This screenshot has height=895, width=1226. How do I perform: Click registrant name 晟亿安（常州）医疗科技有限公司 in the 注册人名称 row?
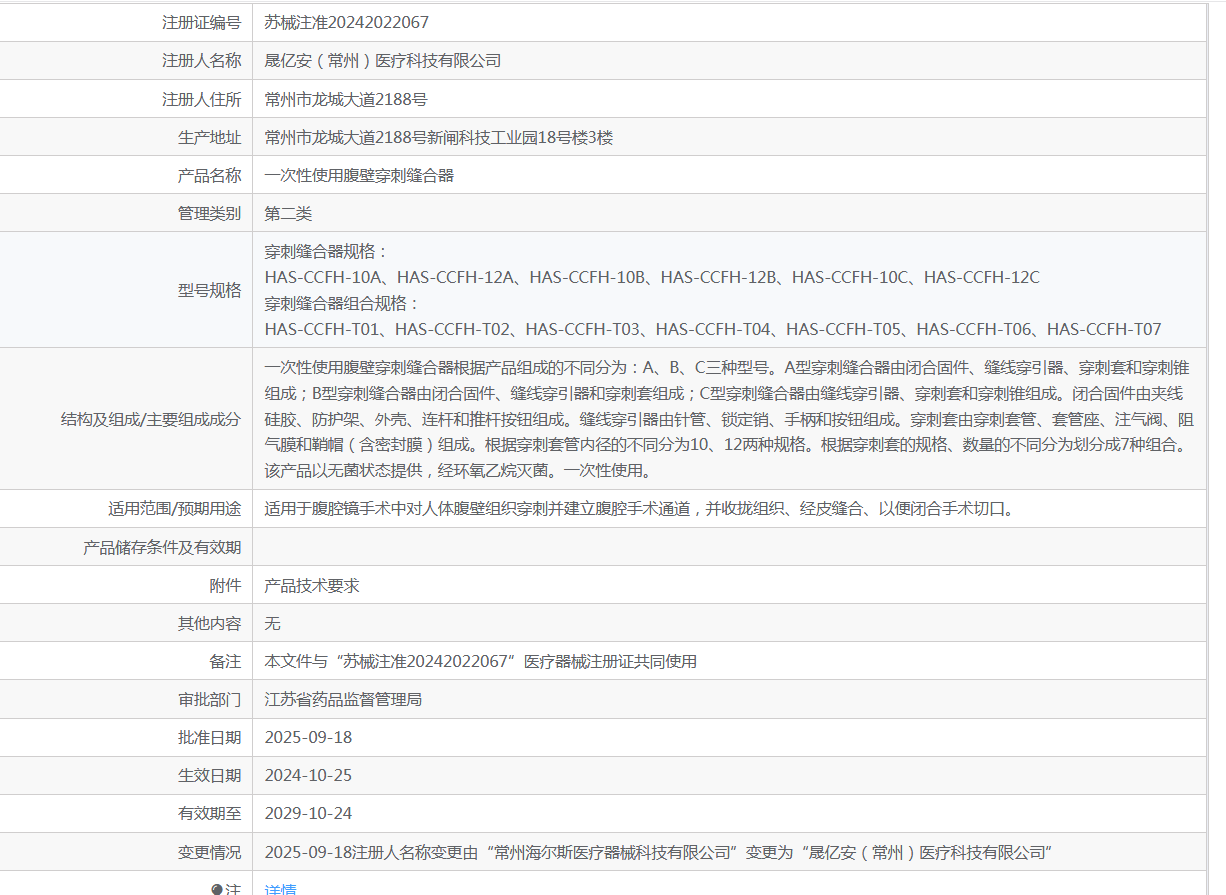tap(383, 60)
